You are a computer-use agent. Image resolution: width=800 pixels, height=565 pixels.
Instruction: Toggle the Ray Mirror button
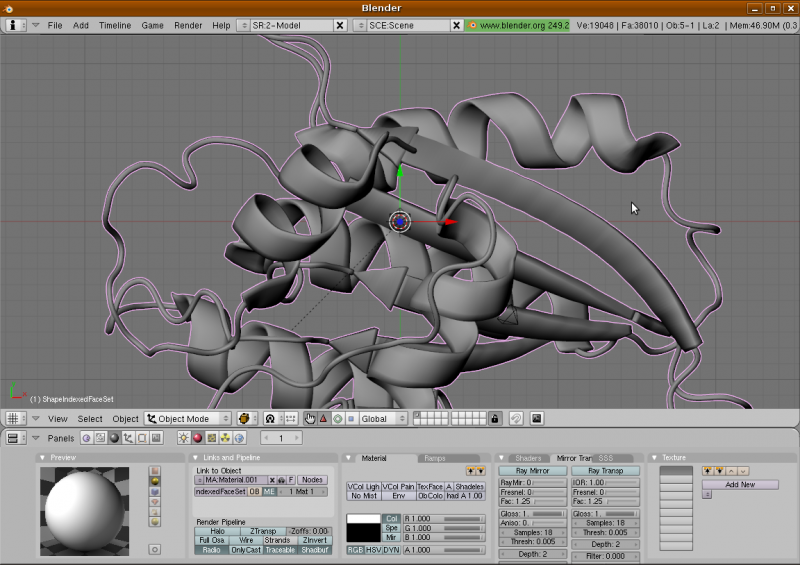pos(532,471)
